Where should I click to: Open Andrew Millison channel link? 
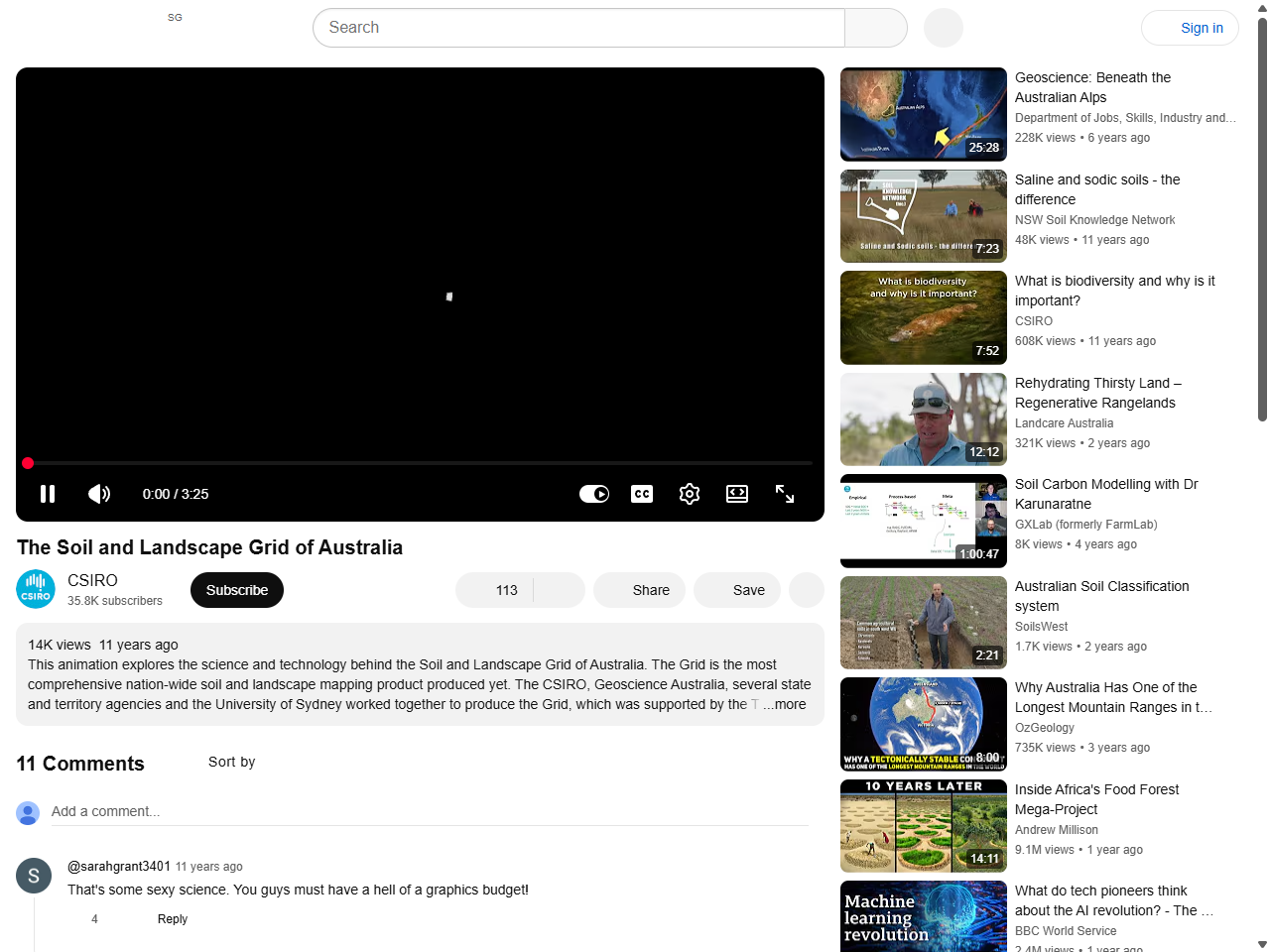1057,830
